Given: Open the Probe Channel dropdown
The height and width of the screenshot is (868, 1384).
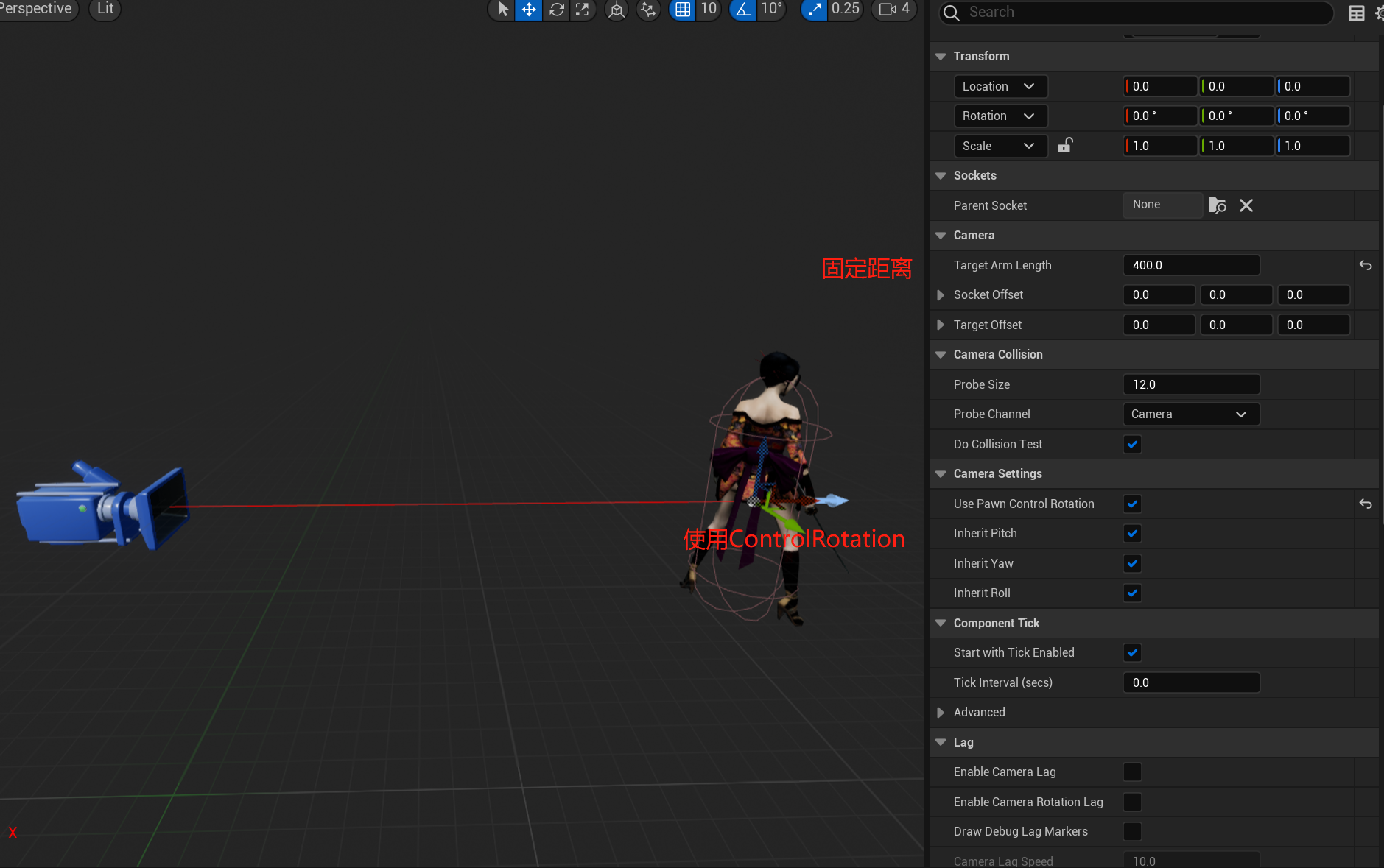Looking at the screenshot, I should tap(1190, 414).
